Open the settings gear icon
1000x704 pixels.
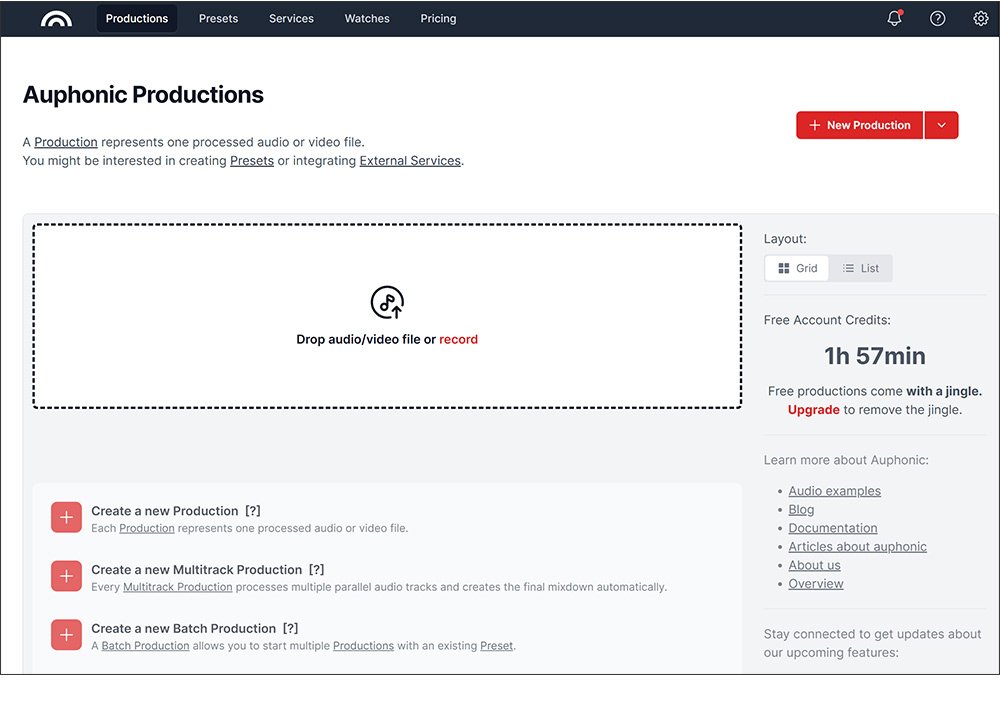(980, 19)
